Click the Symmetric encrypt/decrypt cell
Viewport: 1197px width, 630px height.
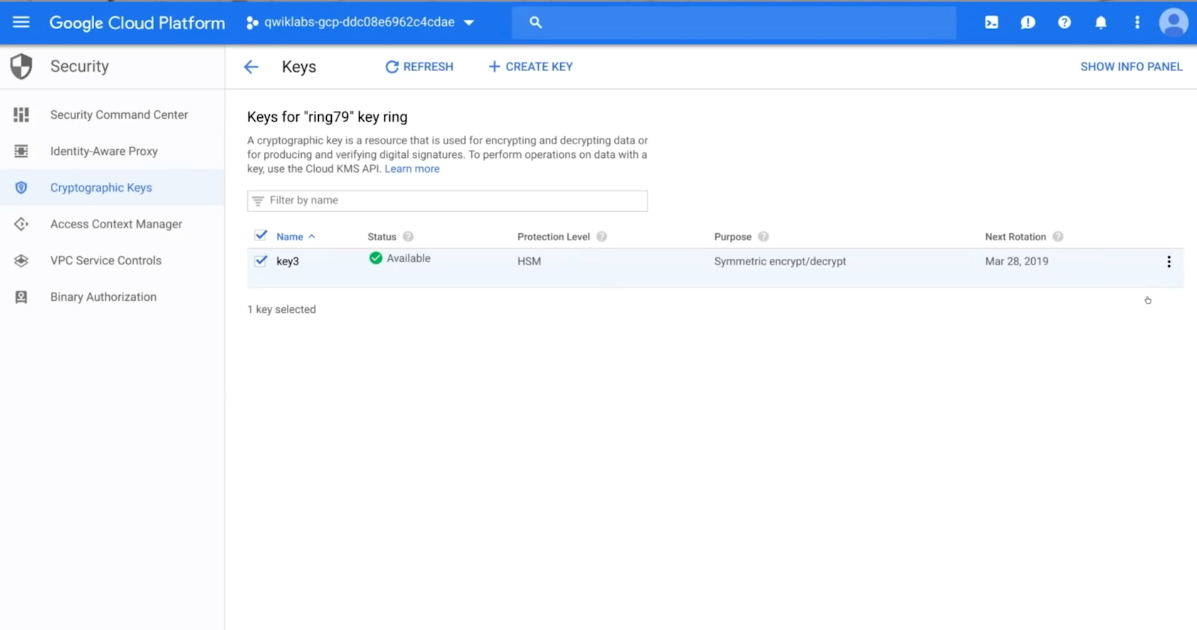pos(780,261)
